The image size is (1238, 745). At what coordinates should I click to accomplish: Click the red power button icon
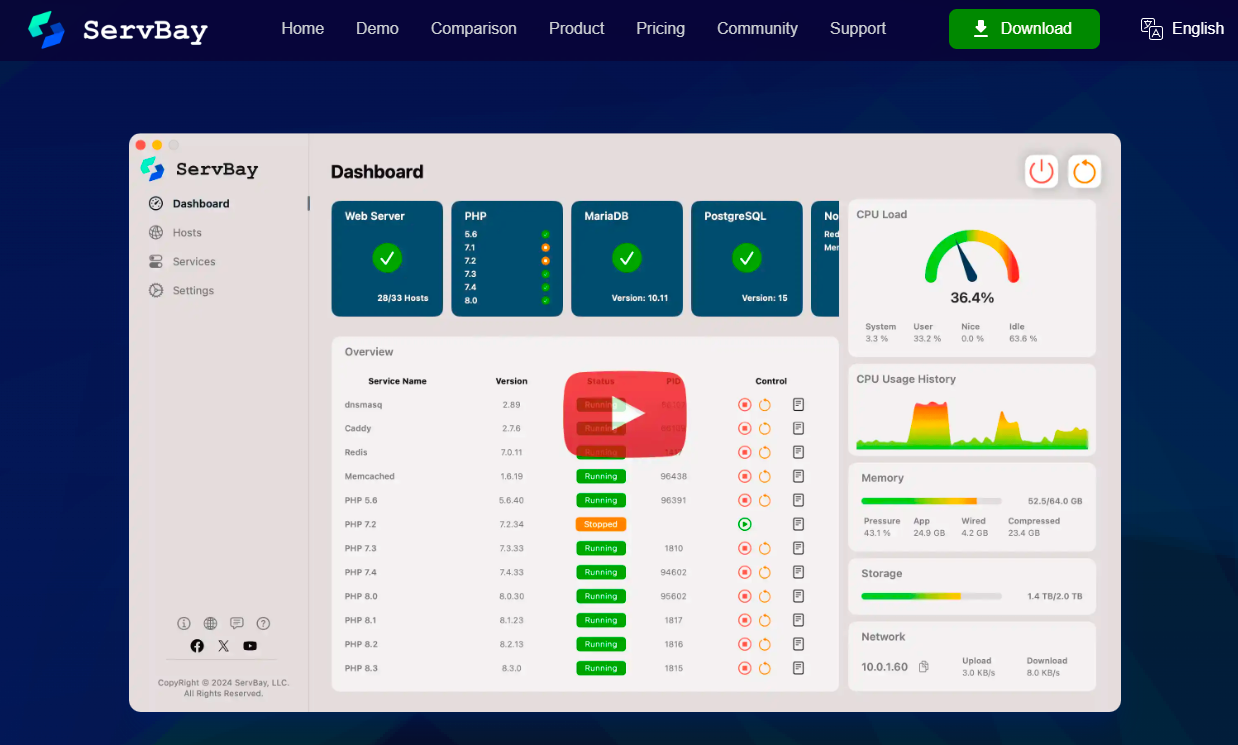1042,171
